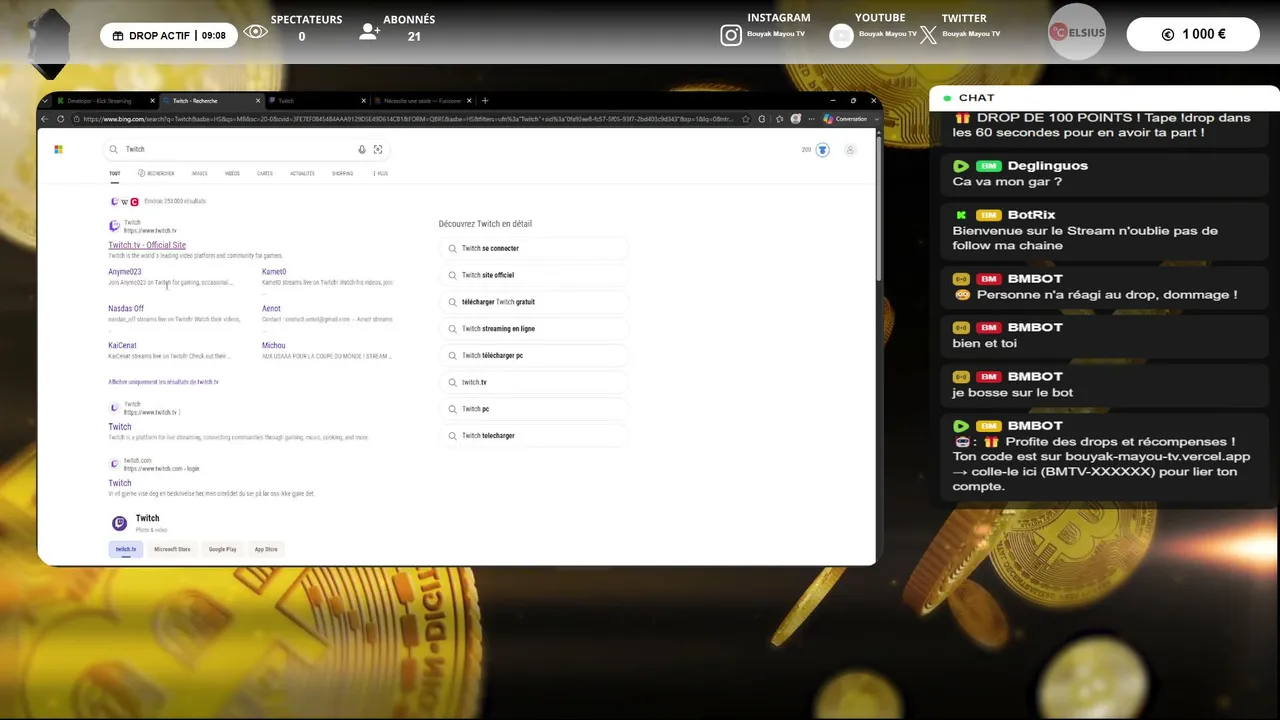1280x720 pixels.
Task: Select the SHOPPING search tab
Action: click(x=342, y=174)
